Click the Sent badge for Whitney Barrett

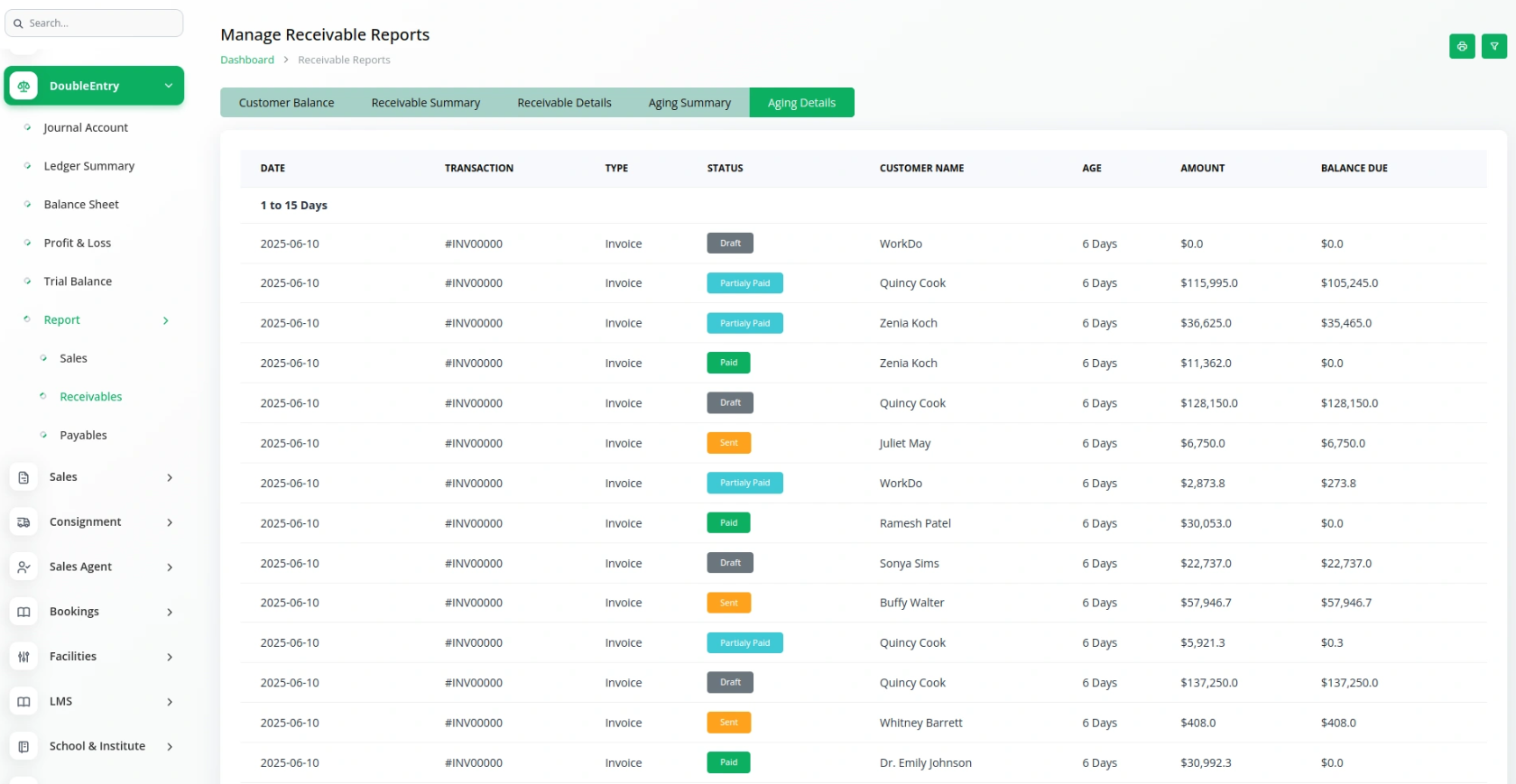pyautogui.click(x=728, y=723)
